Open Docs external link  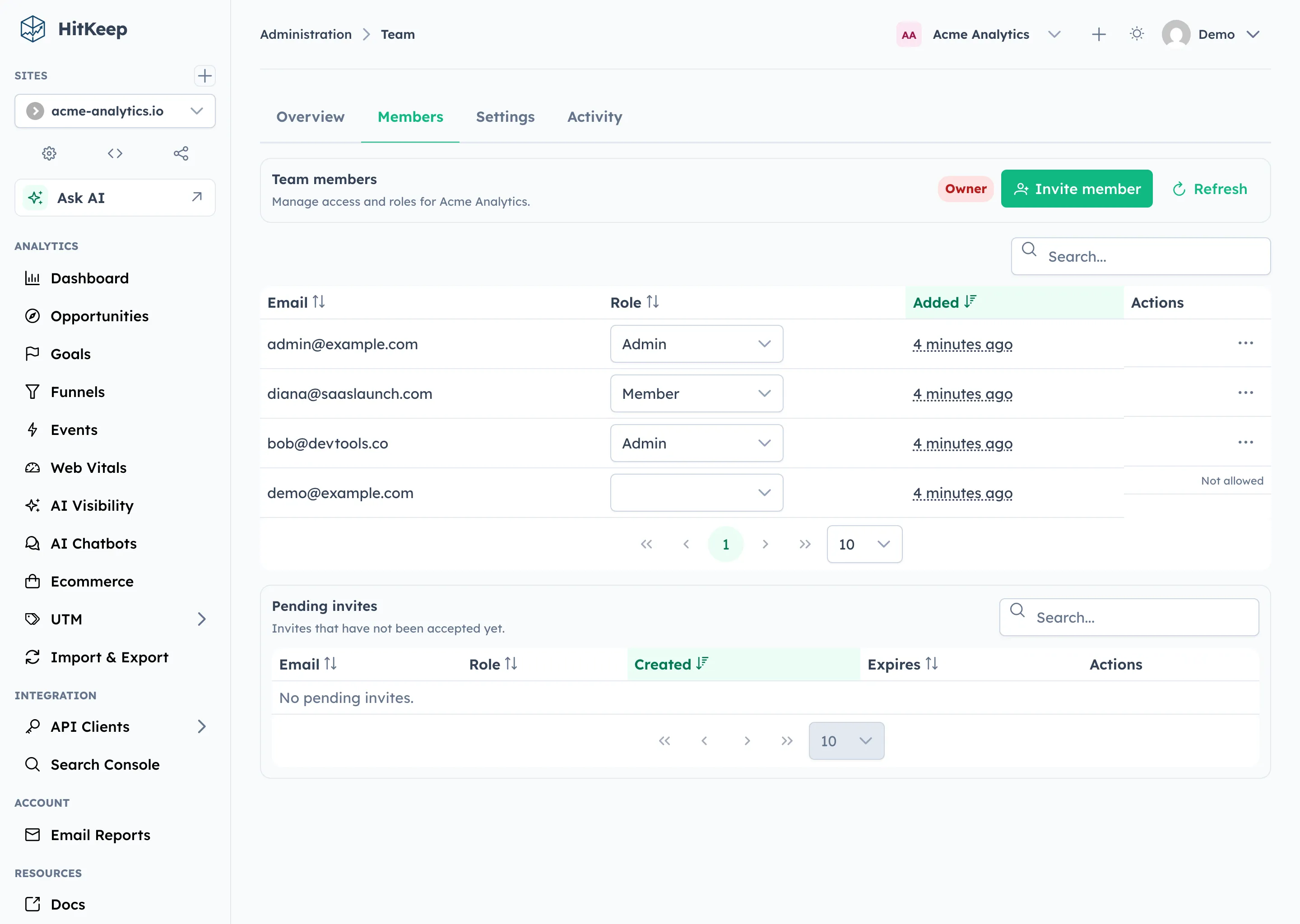pos(115,904)
